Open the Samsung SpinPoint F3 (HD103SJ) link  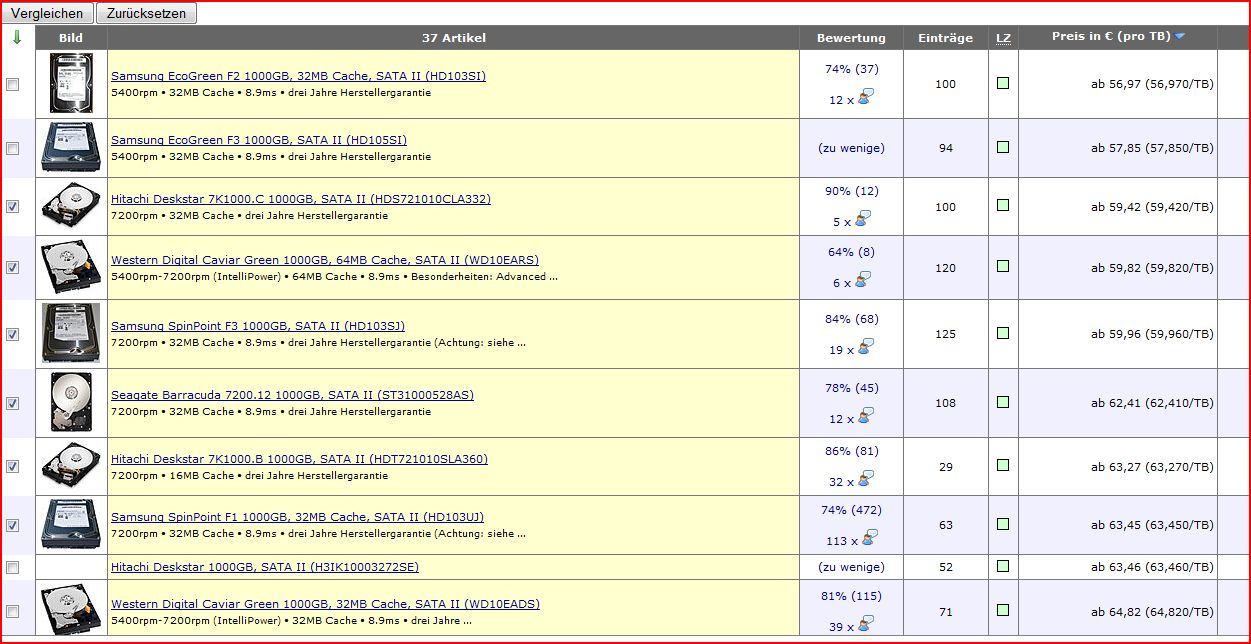(x=258, y=326)
